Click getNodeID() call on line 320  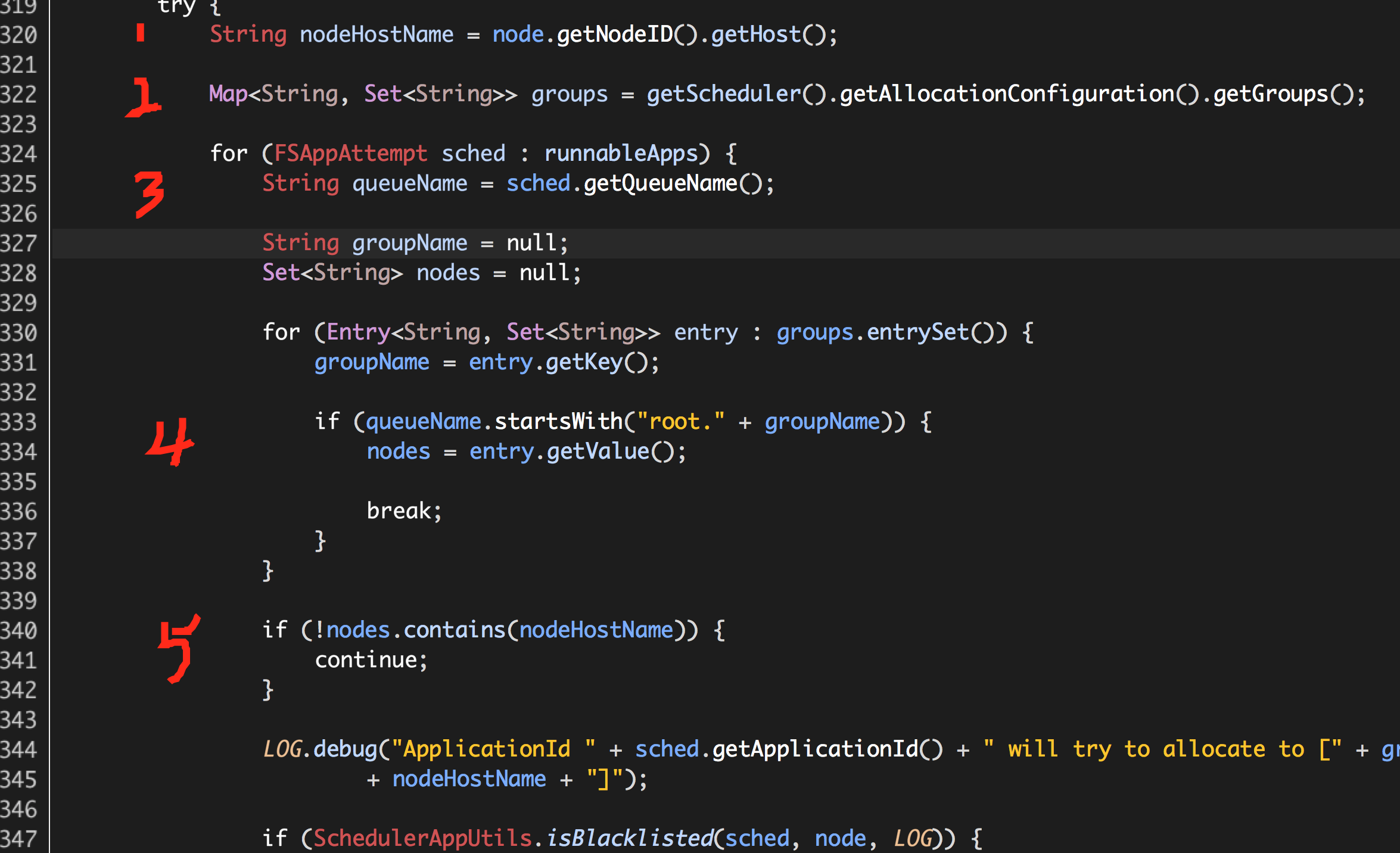point(627,35)
